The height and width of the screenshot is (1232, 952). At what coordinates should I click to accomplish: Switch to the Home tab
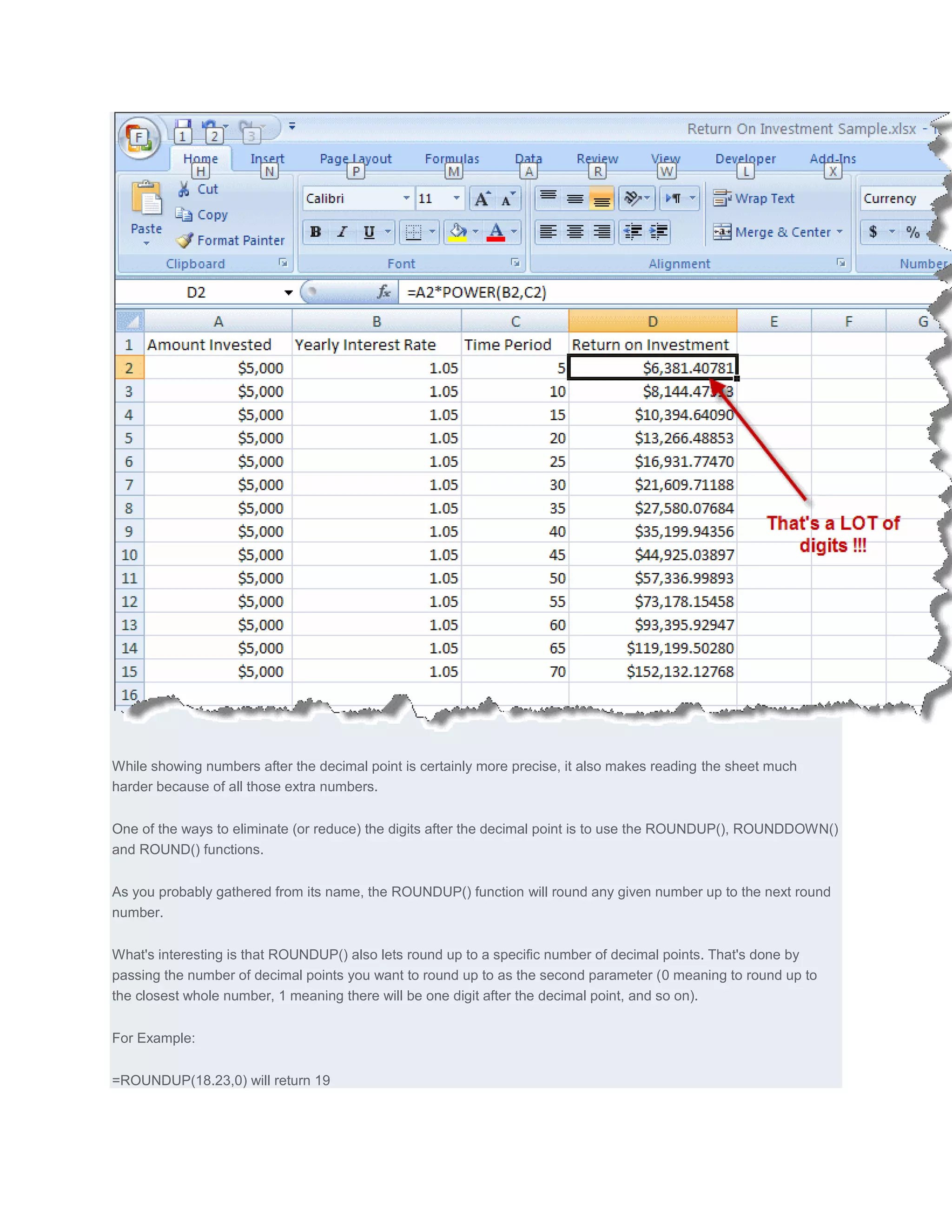(201, 159)
